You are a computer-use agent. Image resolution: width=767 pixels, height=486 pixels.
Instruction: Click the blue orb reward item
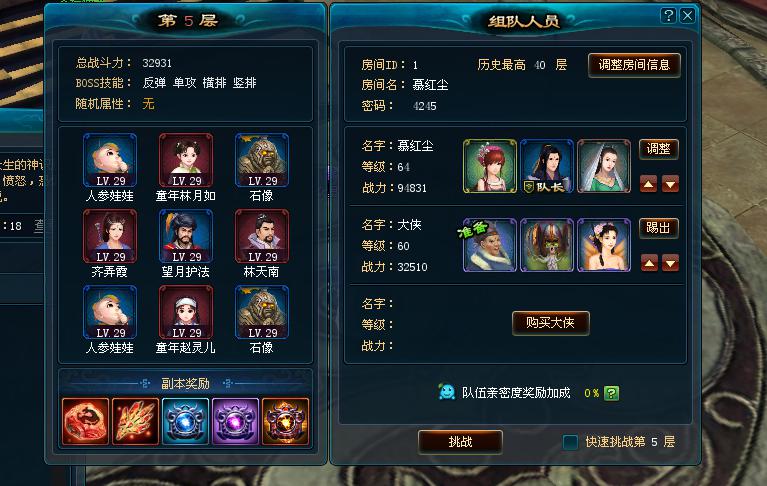tap(185, 421)
